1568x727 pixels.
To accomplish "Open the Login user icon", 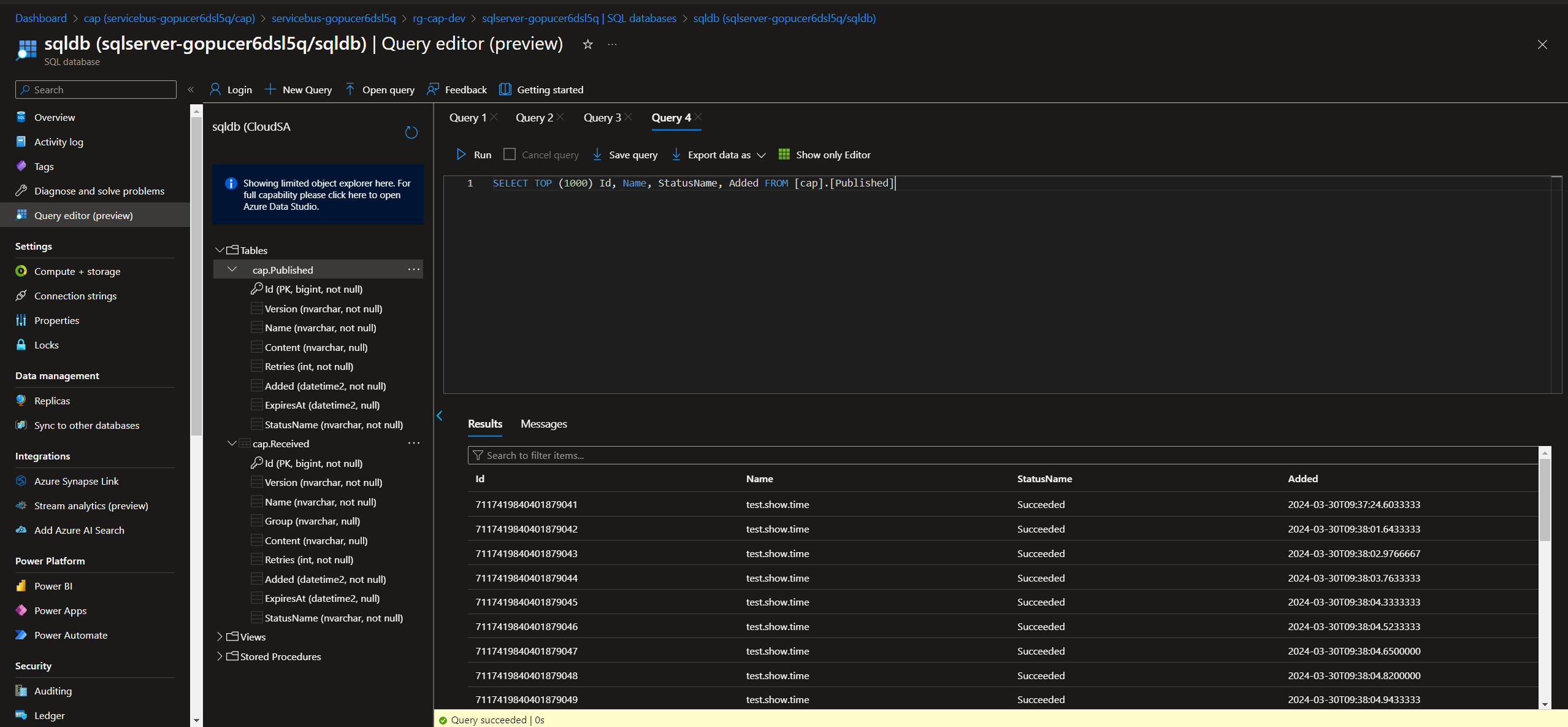I will click(x=215, y=90).
